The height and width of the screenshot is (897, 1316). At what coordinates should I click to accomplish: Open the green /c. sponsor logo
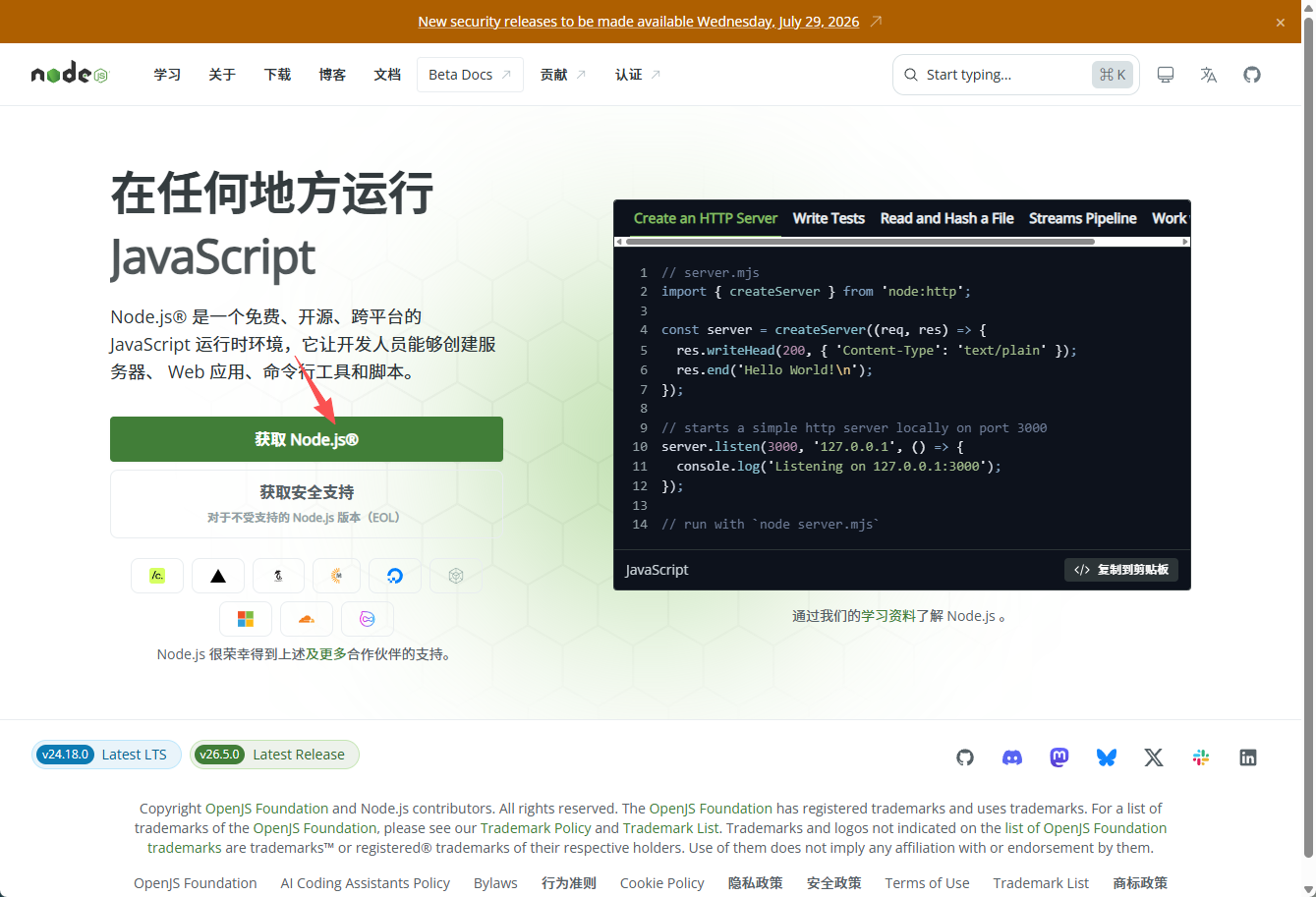pos(157,576)
